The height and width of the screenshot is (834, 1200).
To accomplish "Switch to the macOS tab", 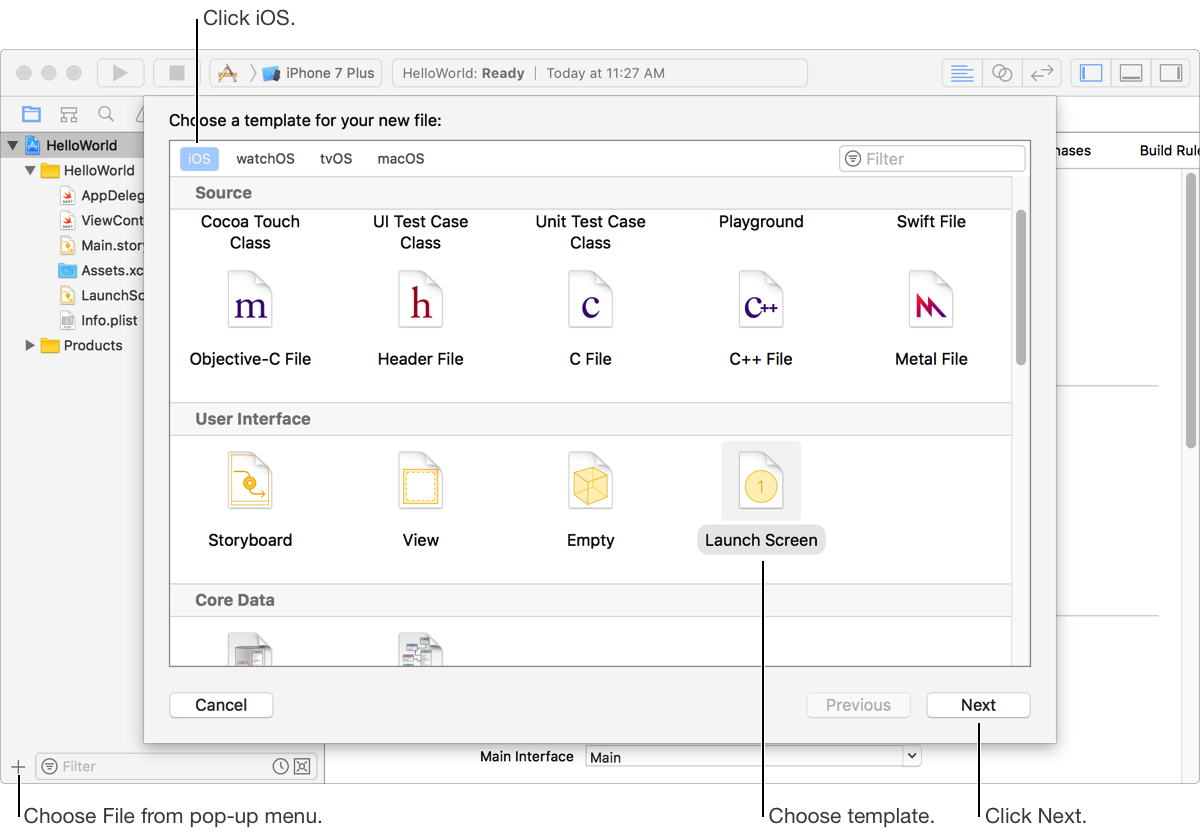I will click(x=400, y=159).
